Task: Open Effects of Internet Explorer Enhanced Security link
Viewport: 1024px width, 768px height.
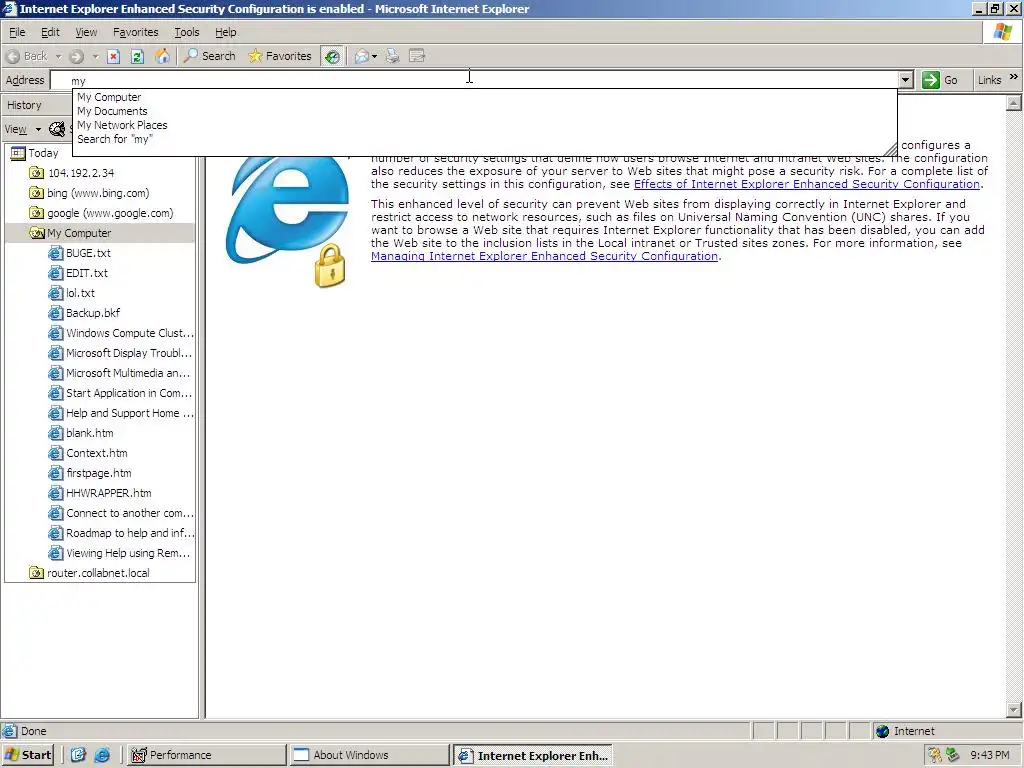Action: pyautogui.click(x=807, y=184)
